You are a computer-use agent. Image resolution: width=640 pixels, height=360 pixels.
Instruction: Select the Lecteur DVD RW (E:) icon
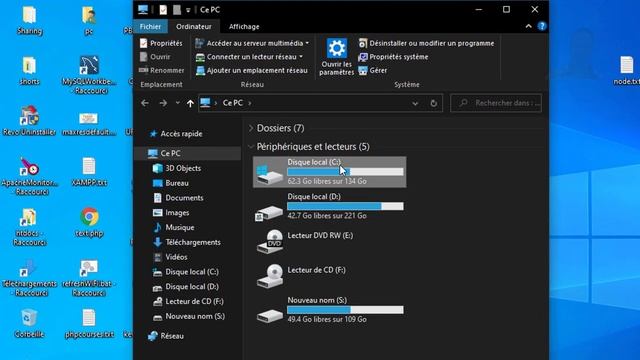[x=270, y=241]
